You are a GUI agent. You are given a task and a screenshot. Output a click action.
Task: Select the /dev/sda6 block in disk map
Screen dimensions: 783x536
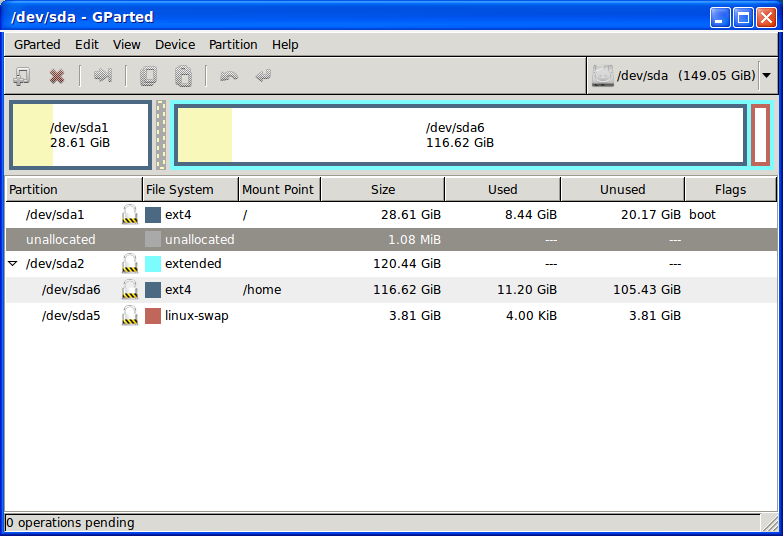pos(460,134)
